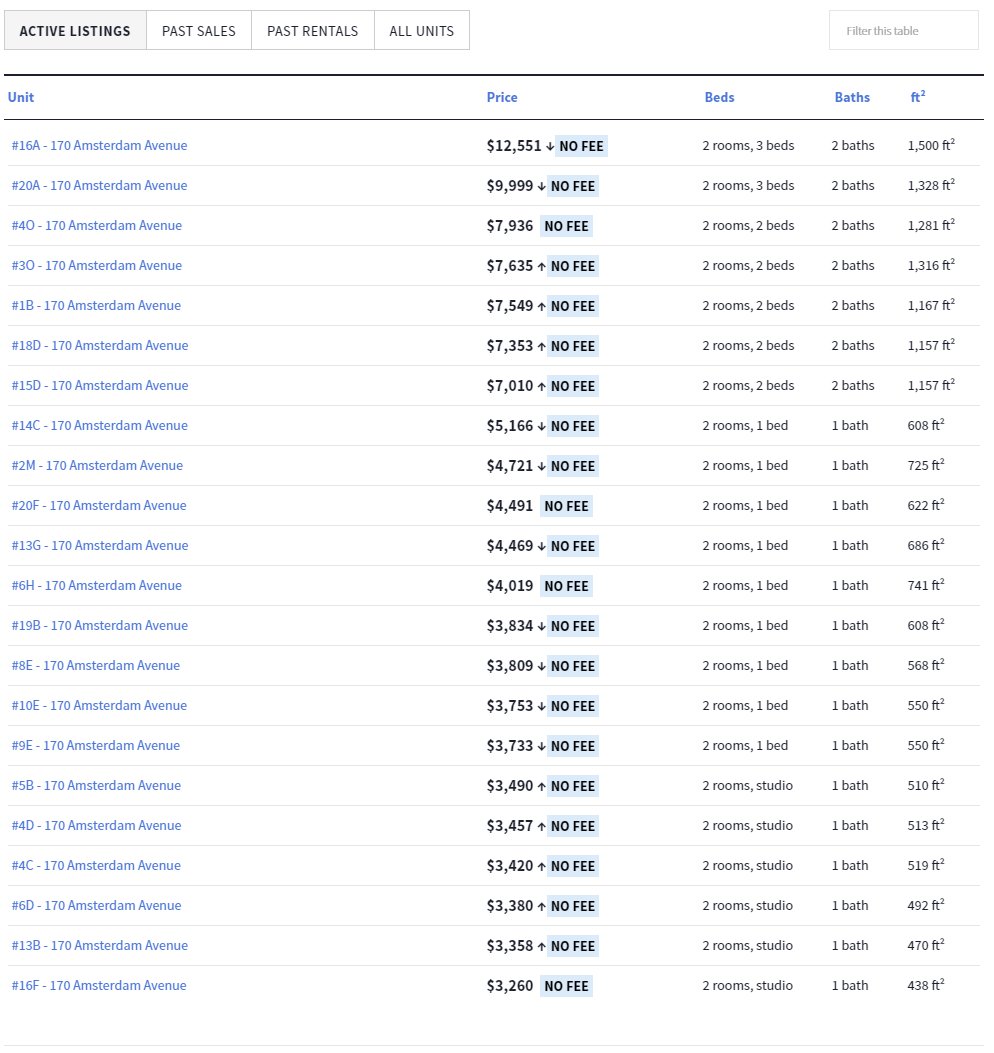Sort table by Price column header
The width and height of the screenshot is (994, 1053).
point(502,97)
